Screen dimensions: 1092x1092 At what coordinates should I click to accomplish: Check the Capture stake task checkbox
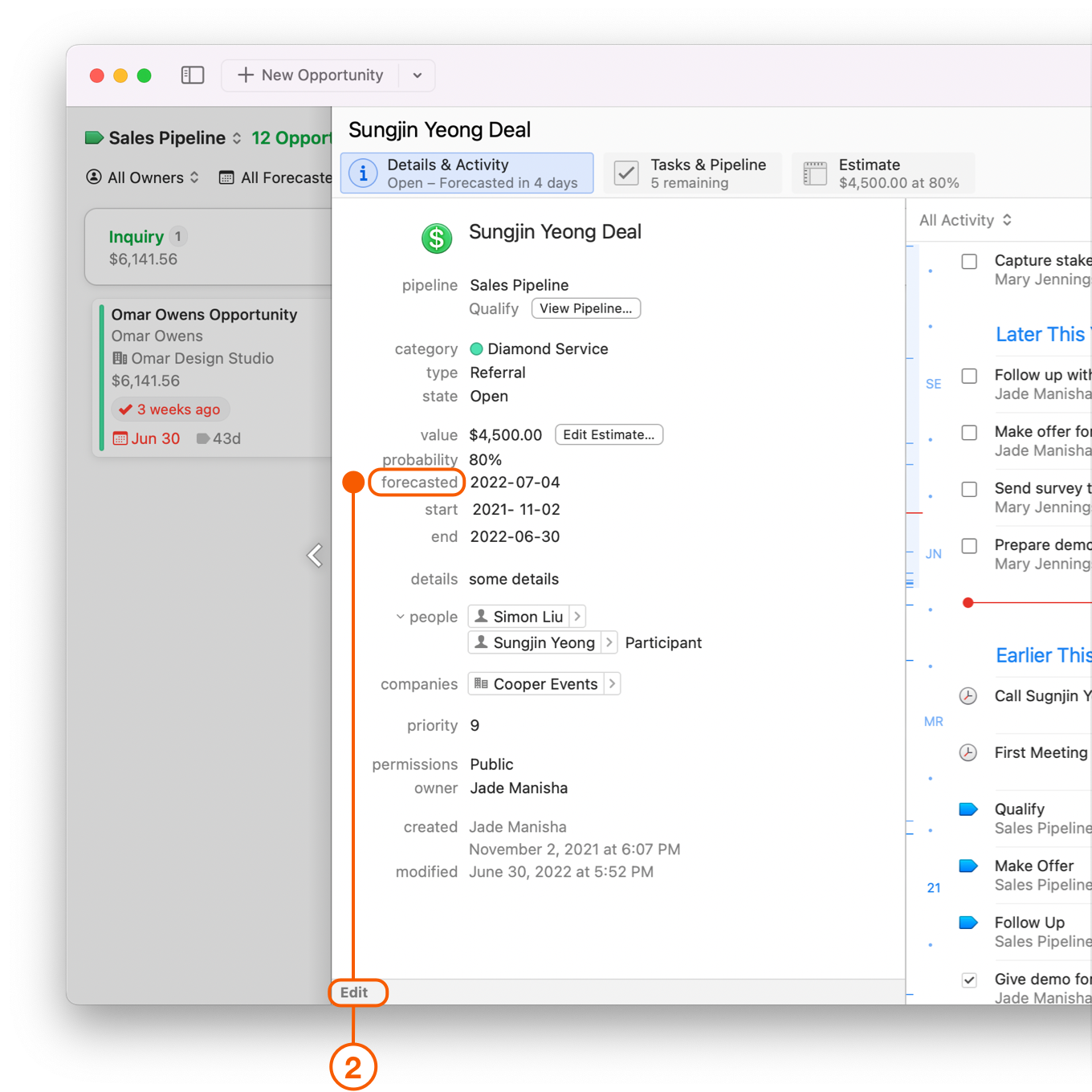pyautogui.click(x=969, y=262)
